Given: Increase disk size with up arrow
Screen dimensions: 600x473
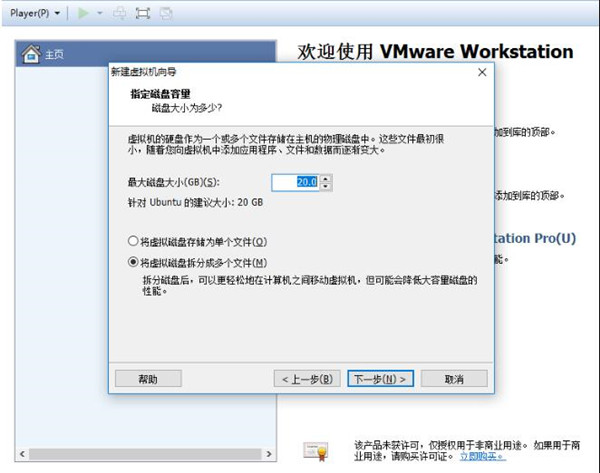Looking at the screenshot, I should pyautogui.click(x=326, y=178).
